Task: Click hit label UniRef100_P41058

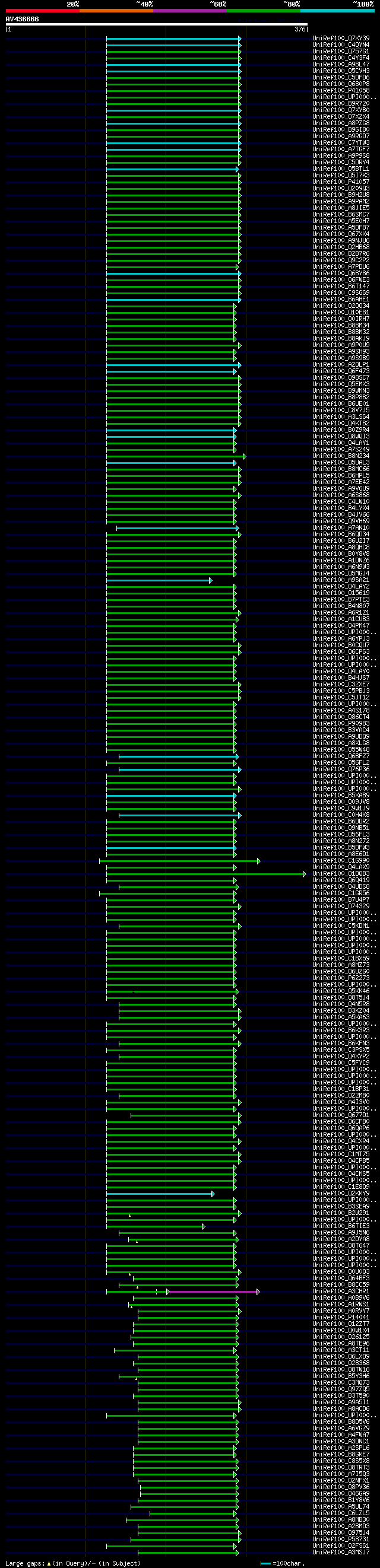Action: 341,91
